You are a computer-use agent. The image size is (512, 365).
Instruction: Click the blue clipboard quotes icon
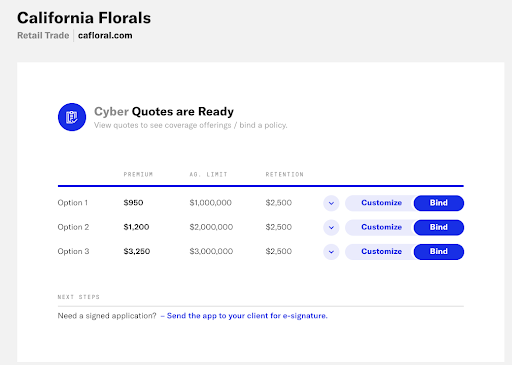click(x=72, y=117)
